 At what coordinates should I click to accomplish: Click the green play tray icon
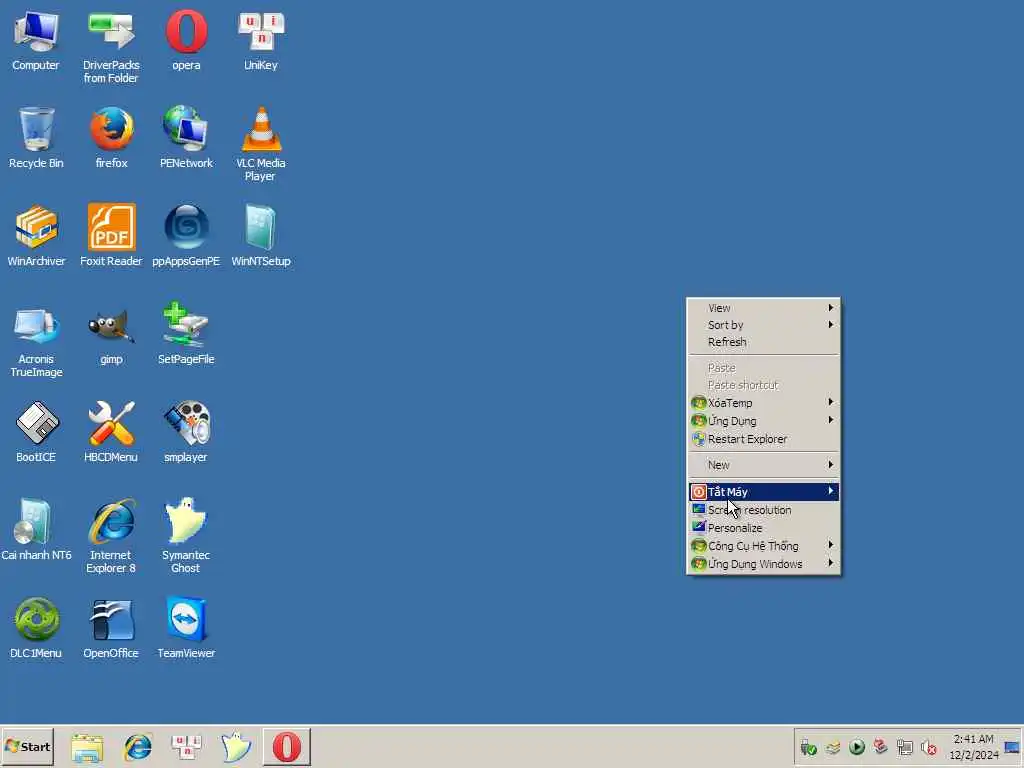(x=857, y=747)
